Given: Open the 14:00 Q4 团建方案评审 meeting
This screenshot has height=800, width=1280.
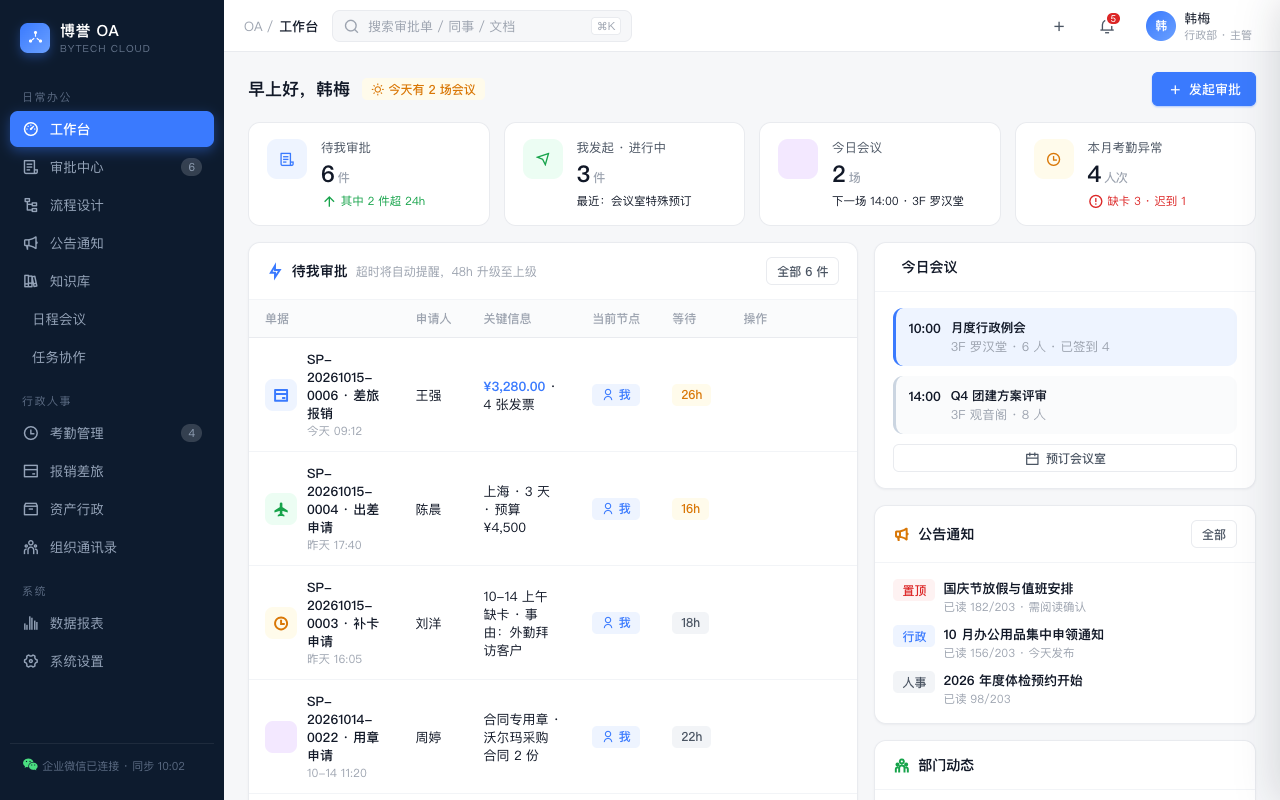Looking at the screenshot, I should pyautogui.click(x=1065, y=405).
